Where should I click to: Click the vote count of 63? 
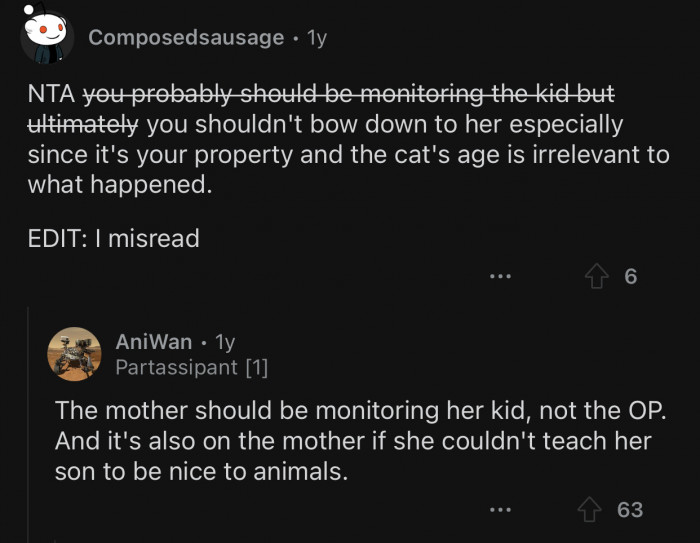point(630,510)
